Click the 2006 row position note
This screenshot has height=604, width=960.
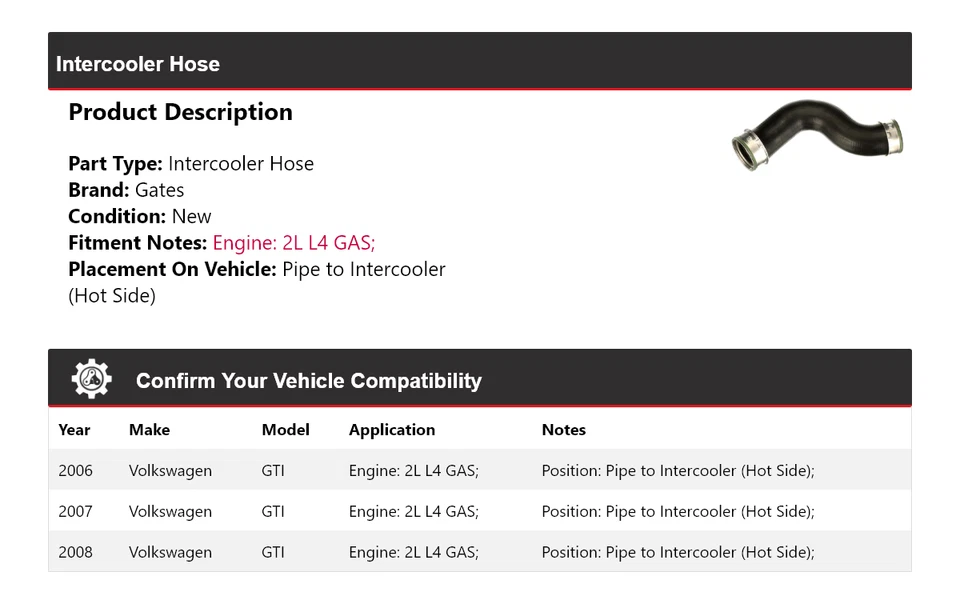tap(678, 471)
